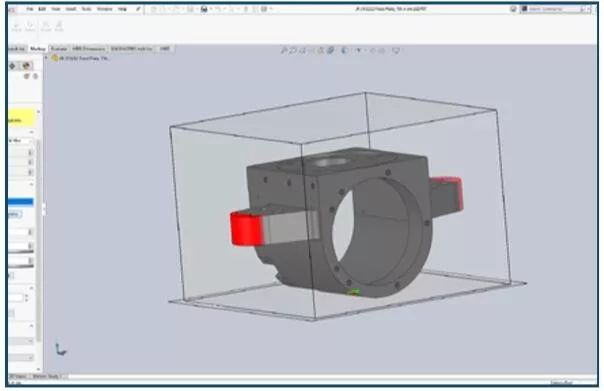Open the combo box under the yellow message
The image size is (604, 391).
[x=19, y=141]
